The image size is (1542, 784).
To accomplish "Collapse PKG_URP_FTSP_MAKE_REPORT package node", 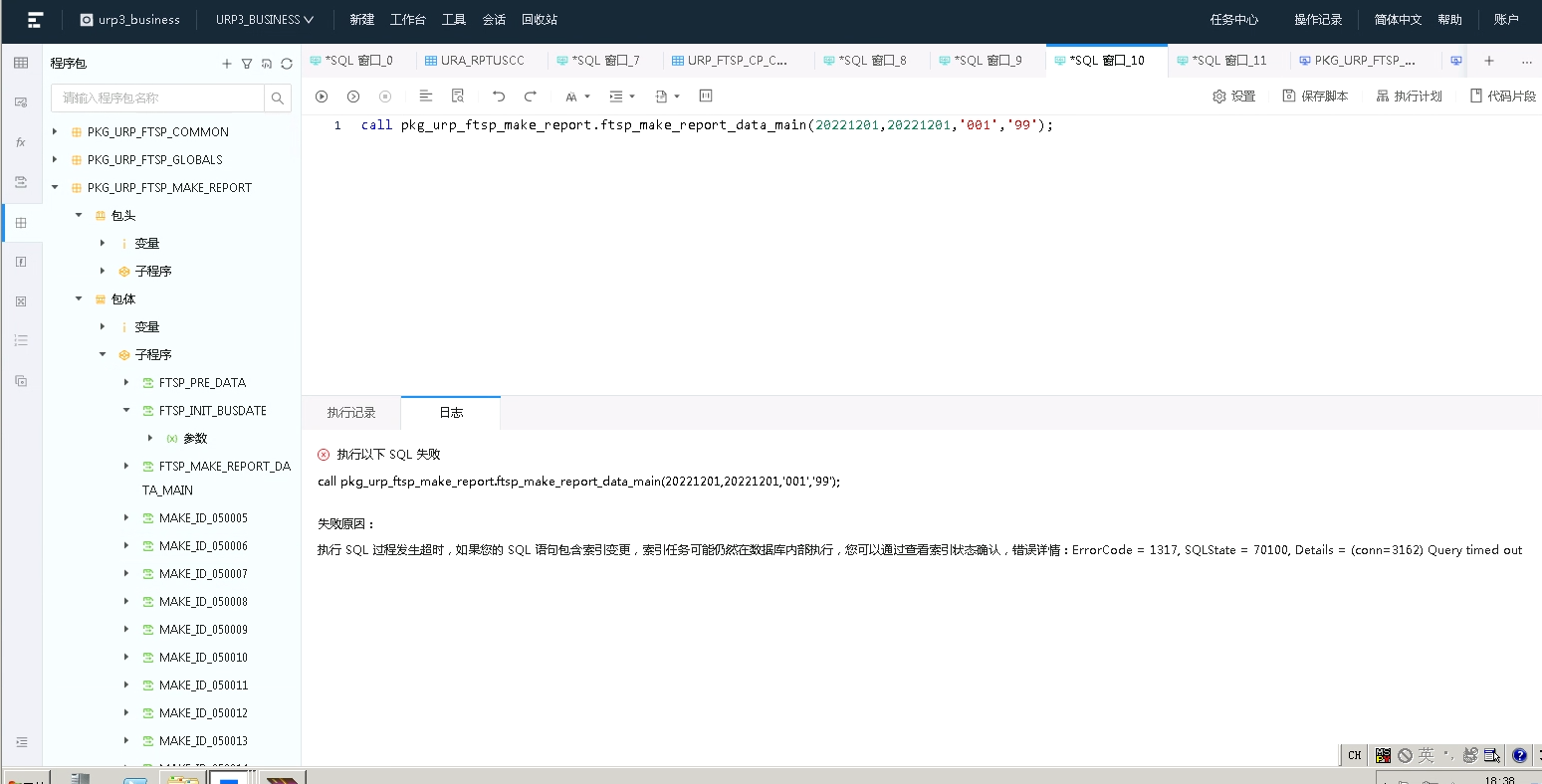I will (x=55, y=187).
